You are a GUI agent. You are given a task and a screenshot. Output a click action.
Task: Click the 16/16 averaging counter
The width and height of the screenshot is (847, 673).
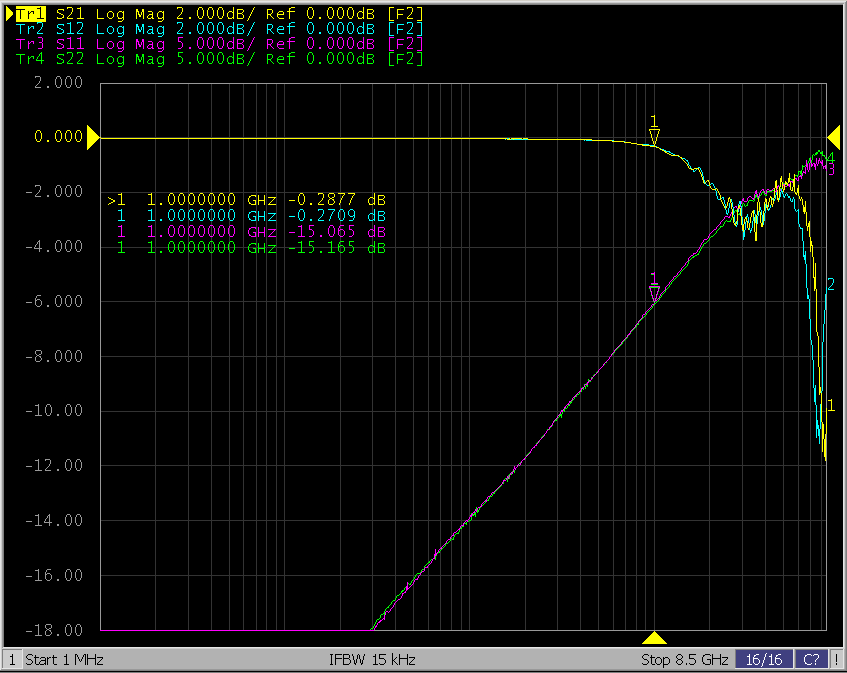coord(763,660)
